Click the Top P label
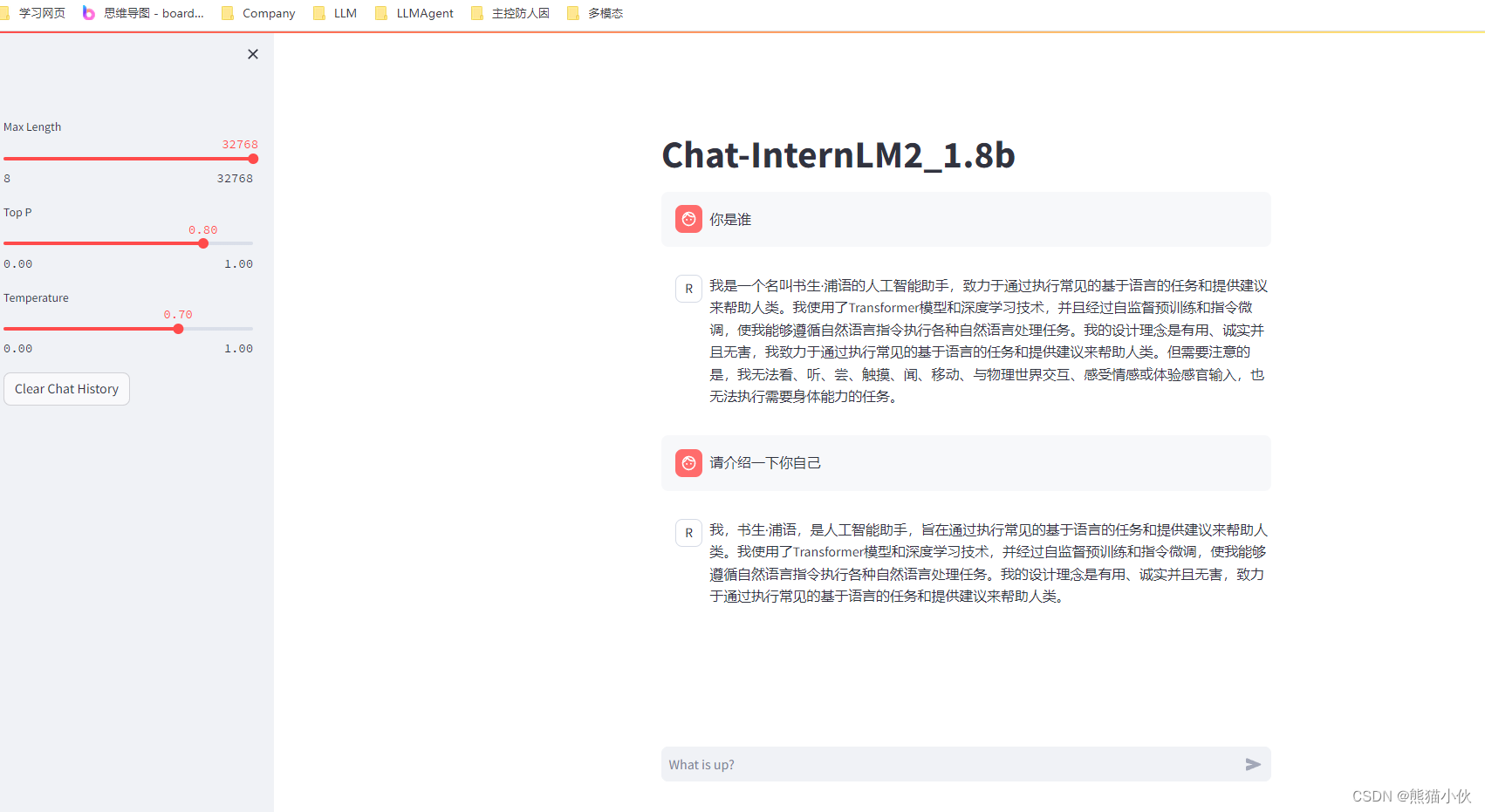Image resolution: width=1485 pixels, height=812 pixels. pyautogui.click(x=17, y=213)
